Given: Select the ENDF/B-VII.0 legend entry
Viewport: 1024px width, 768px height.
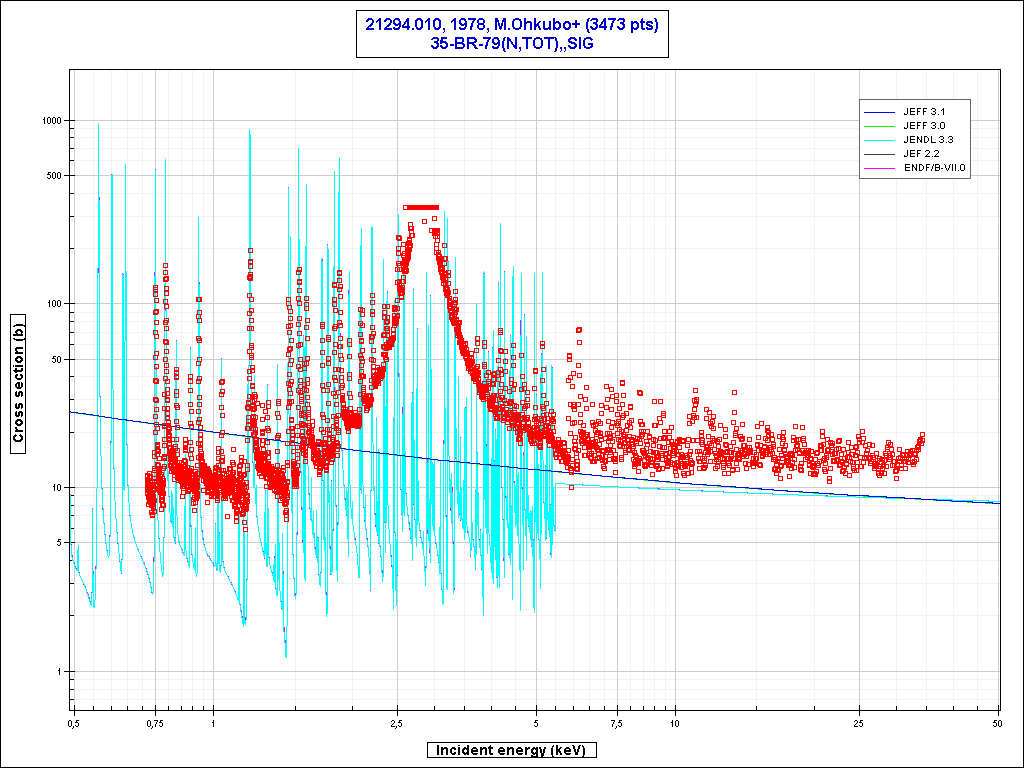Looking at the screenshot, I should 934,167.
